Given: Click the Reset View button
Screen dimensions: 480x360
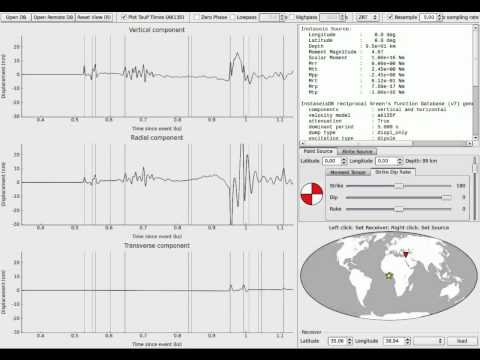Looking at the screenshot, I should click(x=94, y=17).
